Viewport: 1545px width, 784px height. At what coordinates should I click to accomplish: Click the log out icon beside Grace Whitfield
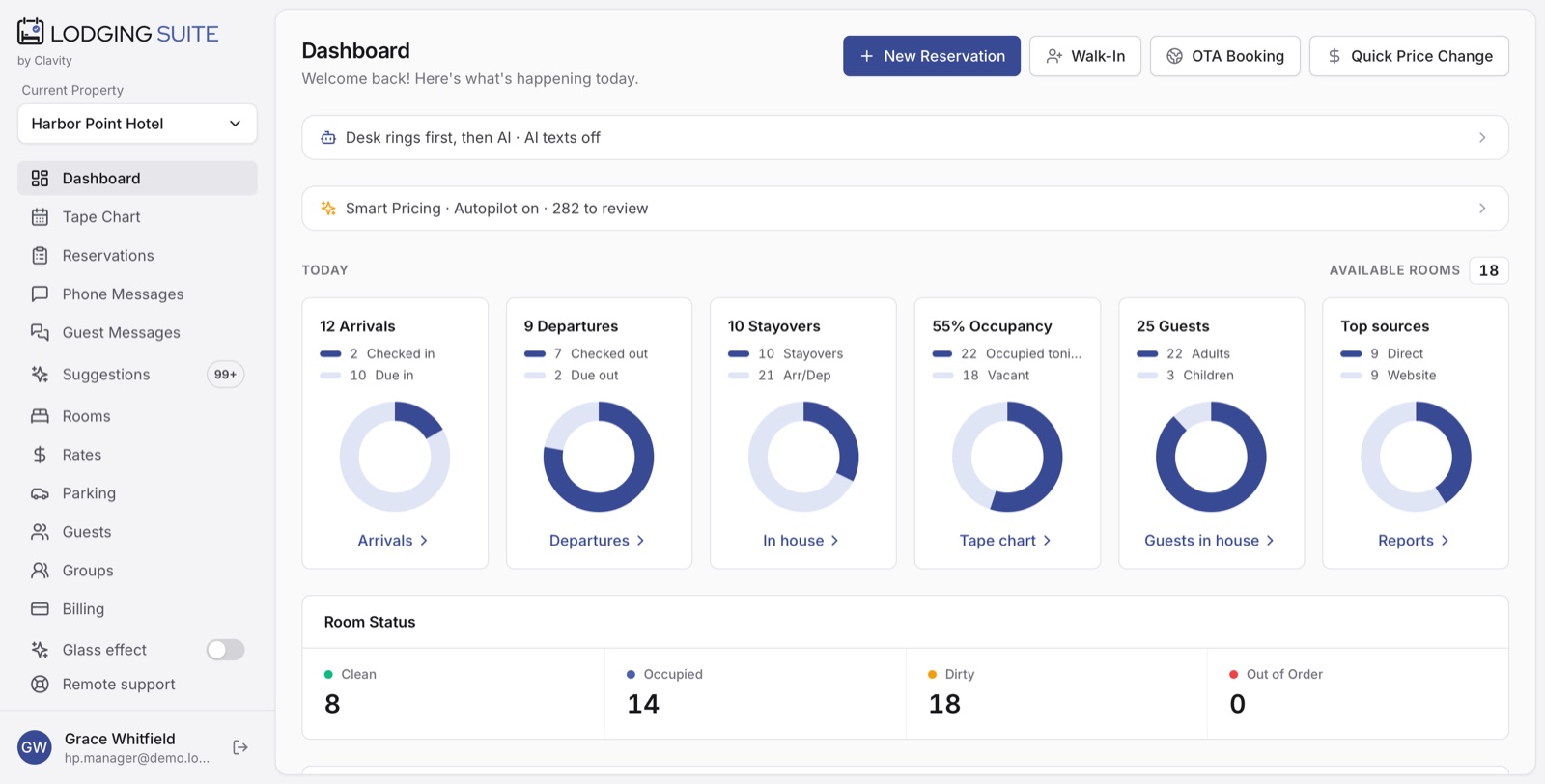coord(240,747)
